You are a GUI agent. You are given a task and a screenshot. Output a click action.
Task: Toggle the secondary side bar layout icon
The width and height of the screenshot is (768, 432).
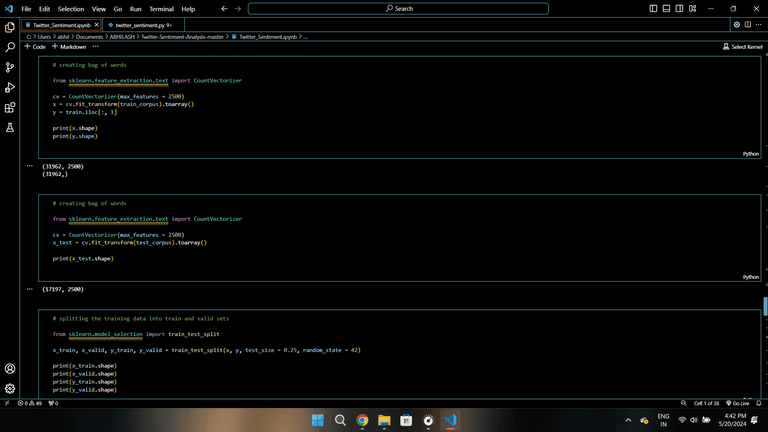(x=679, y=9)
